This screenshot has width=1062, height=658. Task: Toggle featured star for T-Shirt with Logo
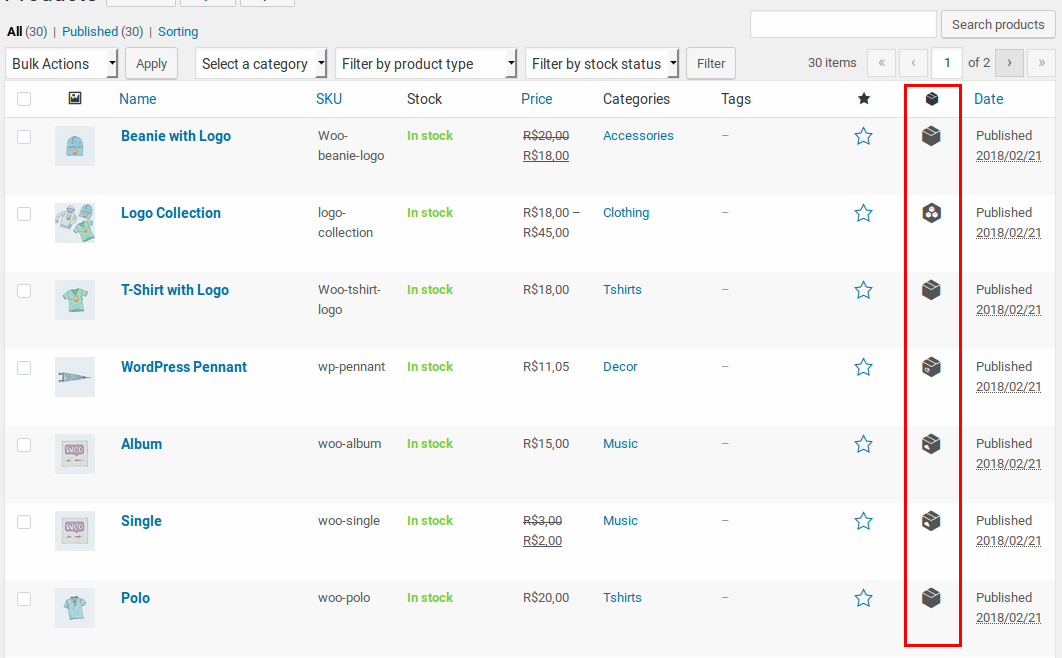tap(863, 290)
